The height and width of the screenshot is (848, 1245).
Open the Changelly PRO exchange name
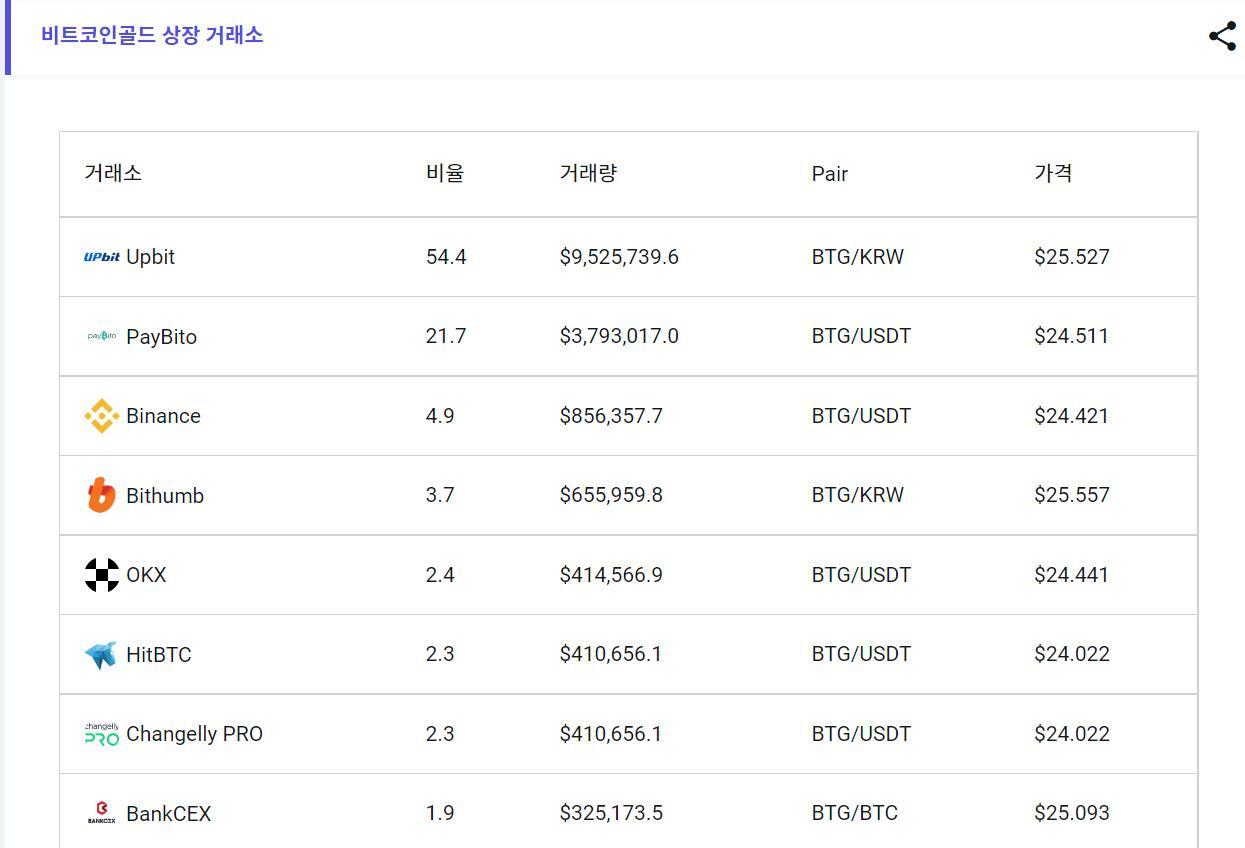pyautogui.click(x=194, y=734)
